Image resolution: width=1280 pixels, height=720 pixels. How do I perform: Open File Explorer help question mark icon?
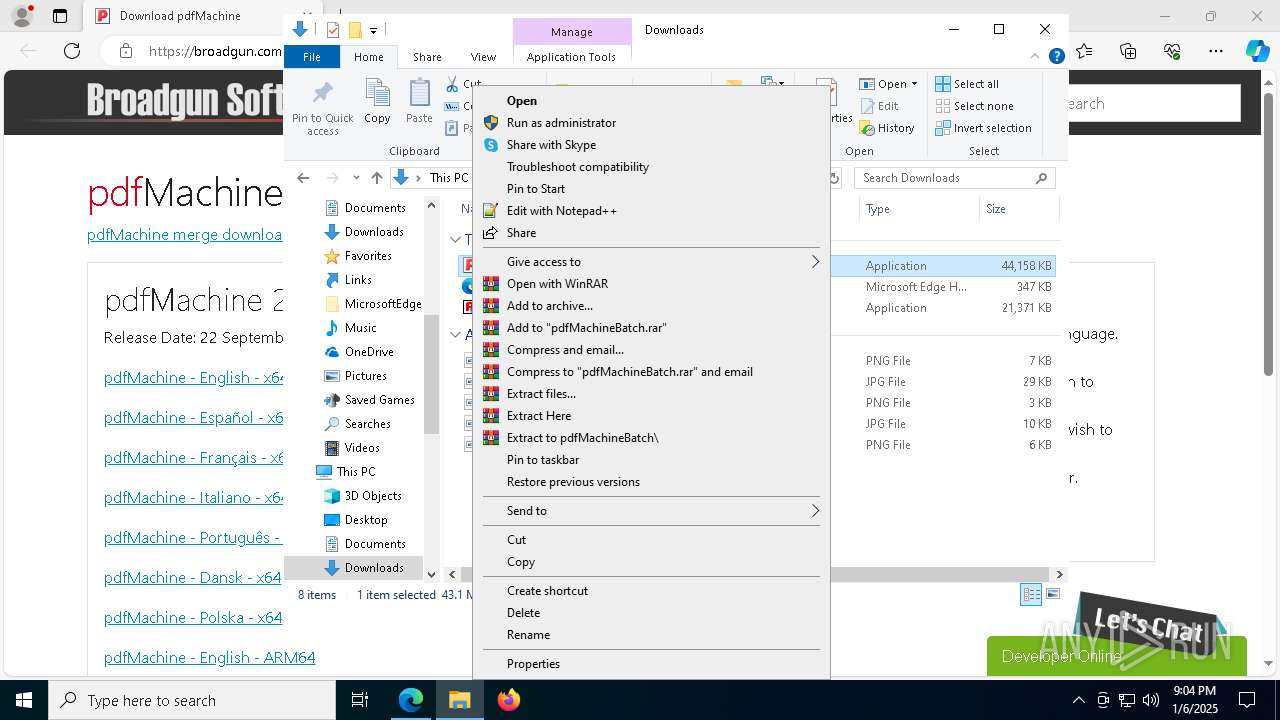(1056, 57)
